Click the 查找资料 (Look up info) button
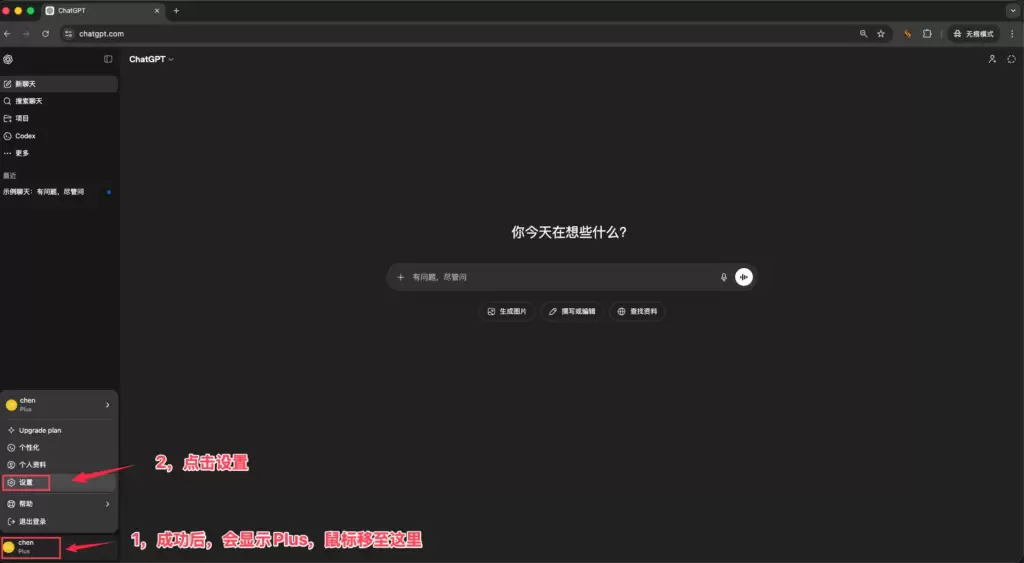Image resolution: width=1024 pixels, height=563 pixels. click(x=637, y=311)
